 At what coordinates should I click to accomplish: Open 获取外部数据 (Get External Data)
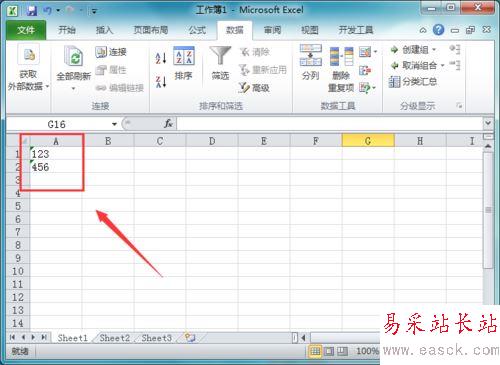coord(28,68)
